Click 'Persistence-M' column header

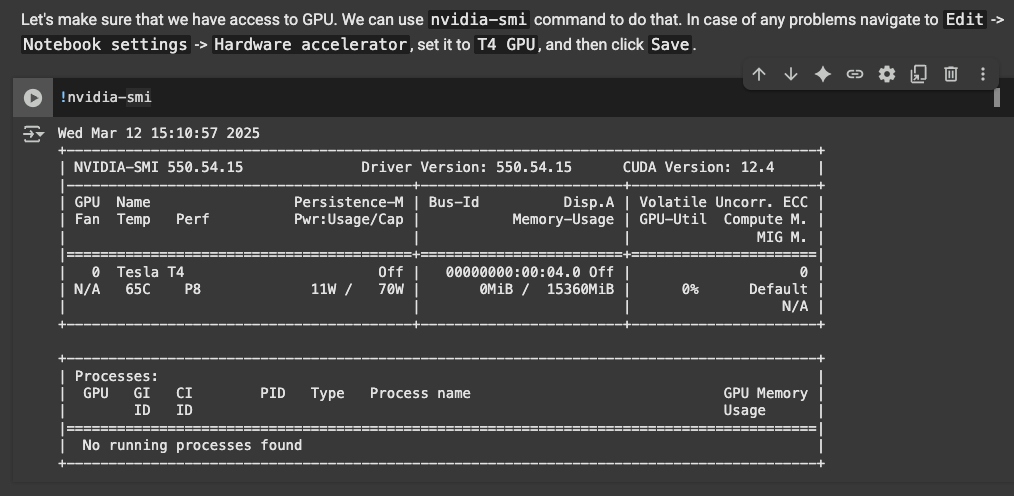click(x=349, y=202)
